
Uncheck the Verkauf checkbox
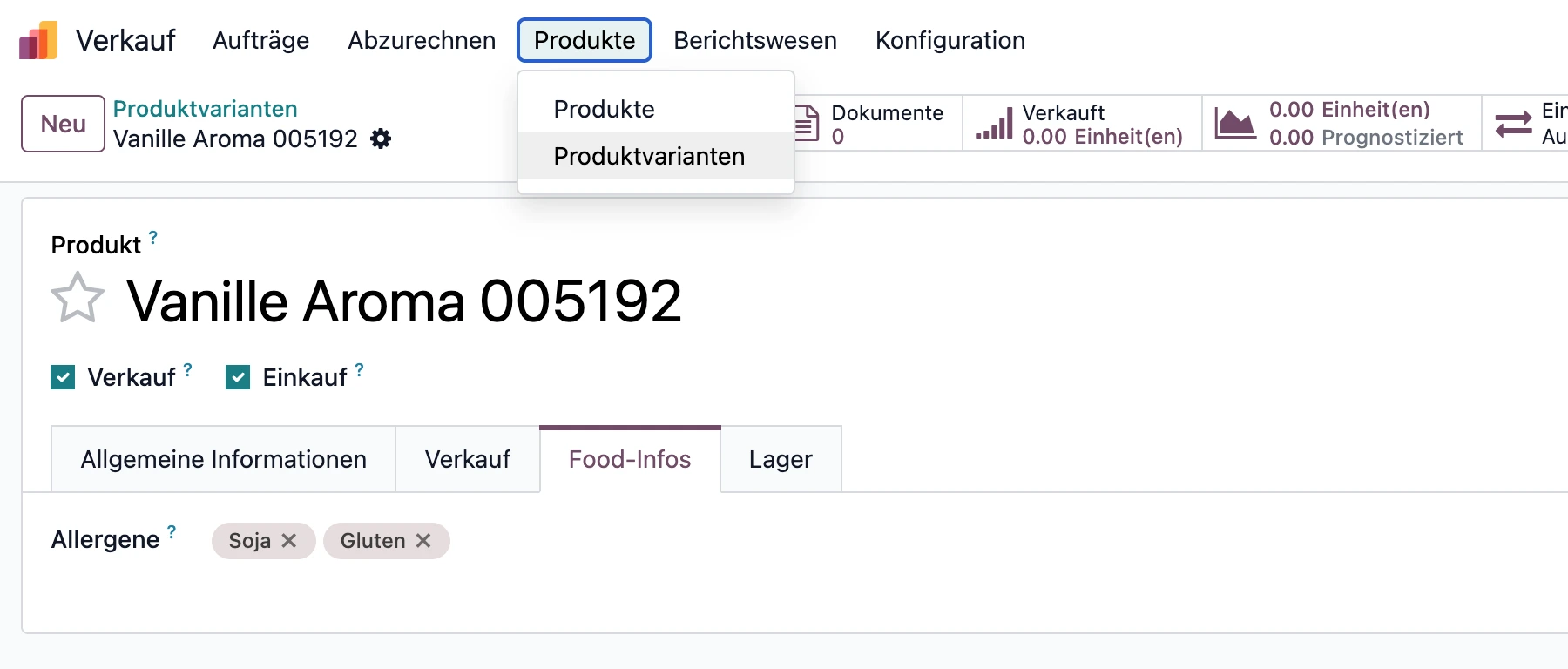pos(63,377)
